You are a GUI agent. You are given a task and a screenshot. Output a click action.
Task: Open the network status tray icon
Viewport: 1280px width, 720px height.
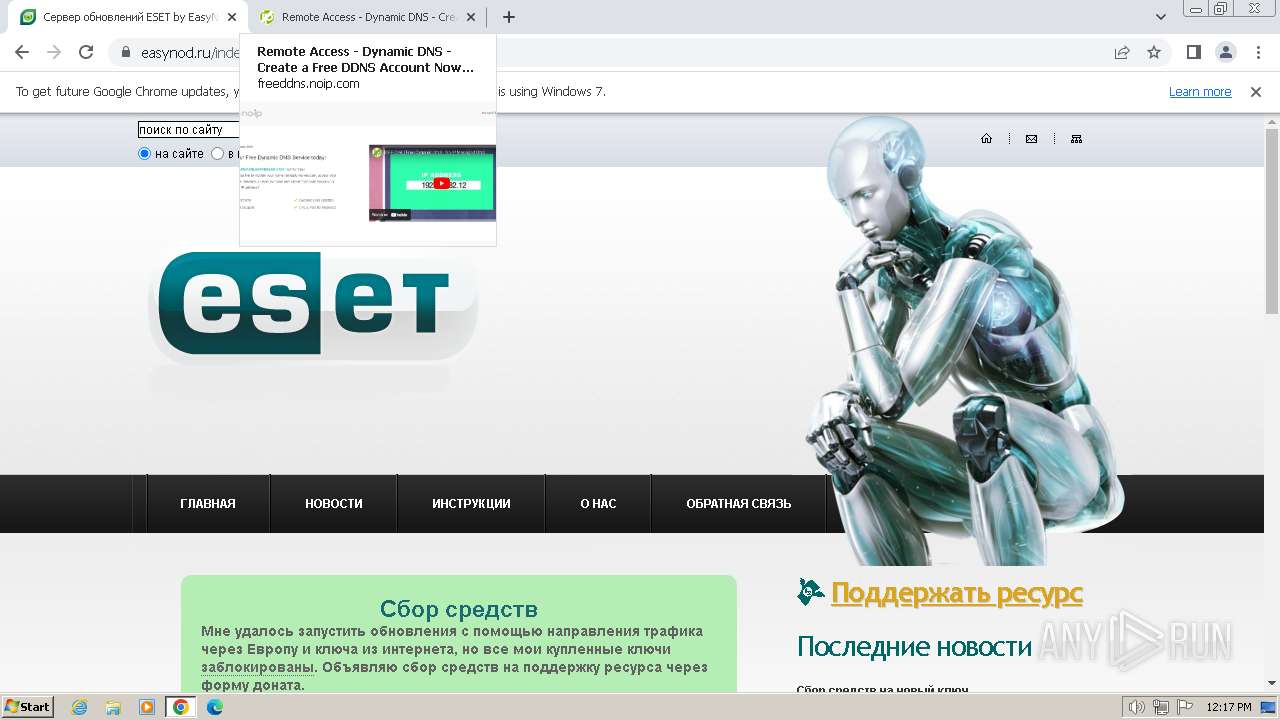1160,707
